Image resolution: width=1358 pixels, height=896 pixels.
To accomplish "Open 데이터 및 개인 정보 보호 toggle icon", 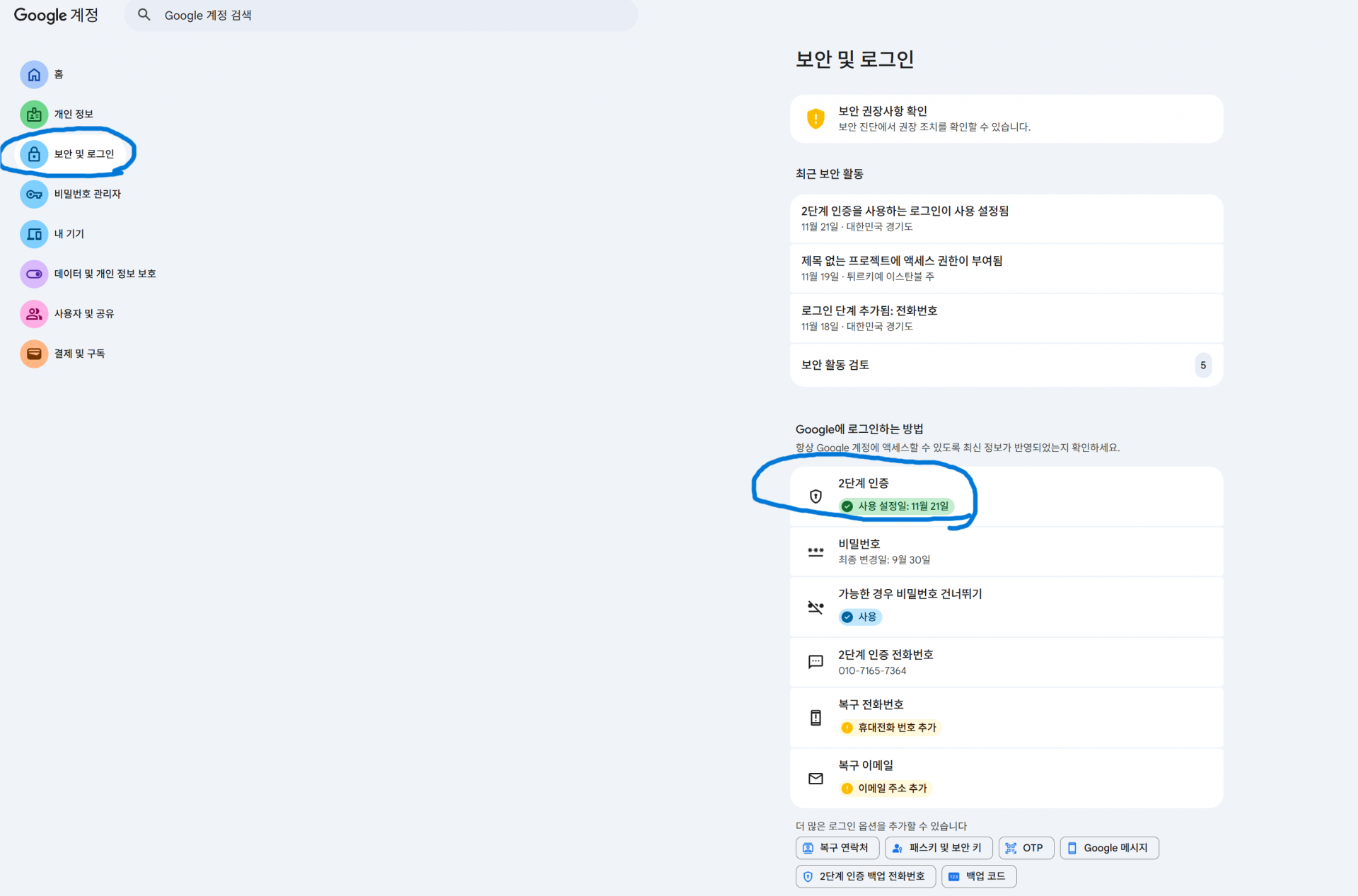I will (x=34, y=274).
